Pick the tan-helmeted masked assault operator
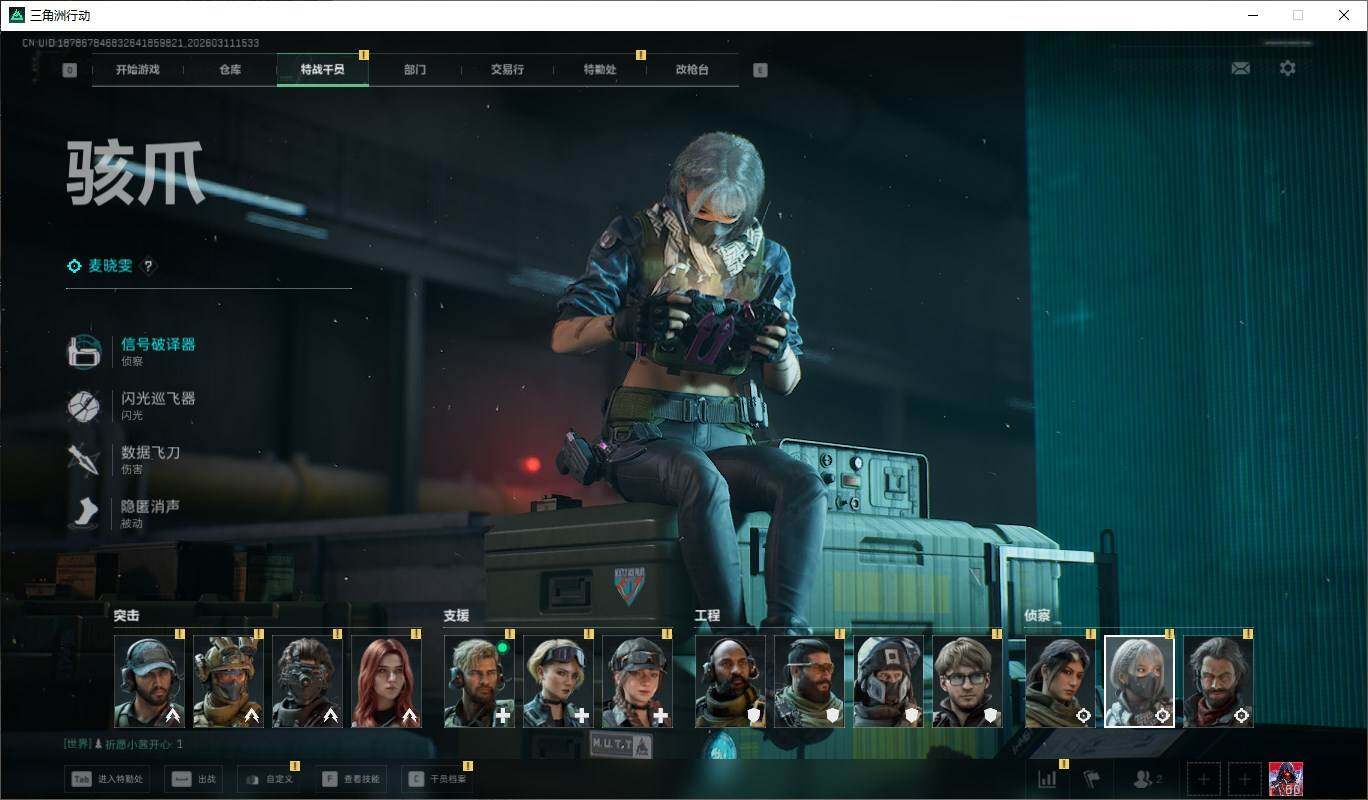1368x800 pixels. [228, 682]
